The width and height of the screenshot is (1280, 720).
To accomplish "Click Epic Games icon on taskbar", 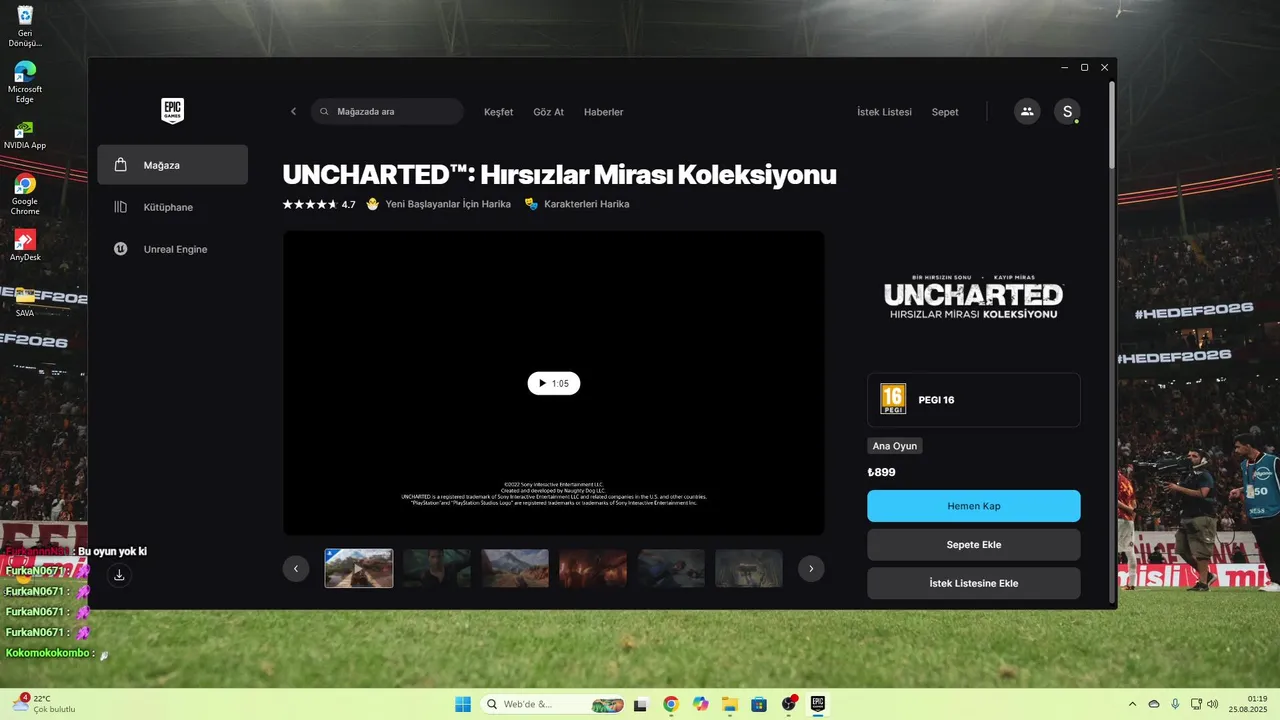I will point(818,704).
